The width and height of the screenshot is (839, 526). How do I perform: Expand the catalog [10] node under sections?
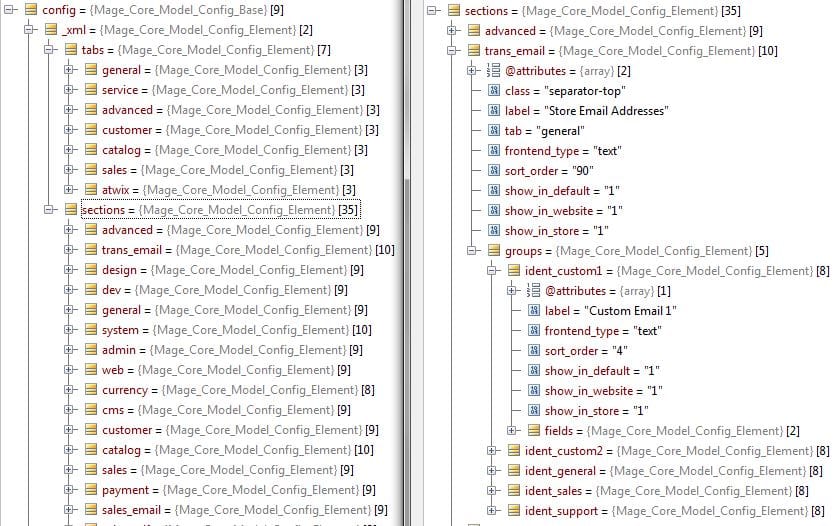[69, 449]
